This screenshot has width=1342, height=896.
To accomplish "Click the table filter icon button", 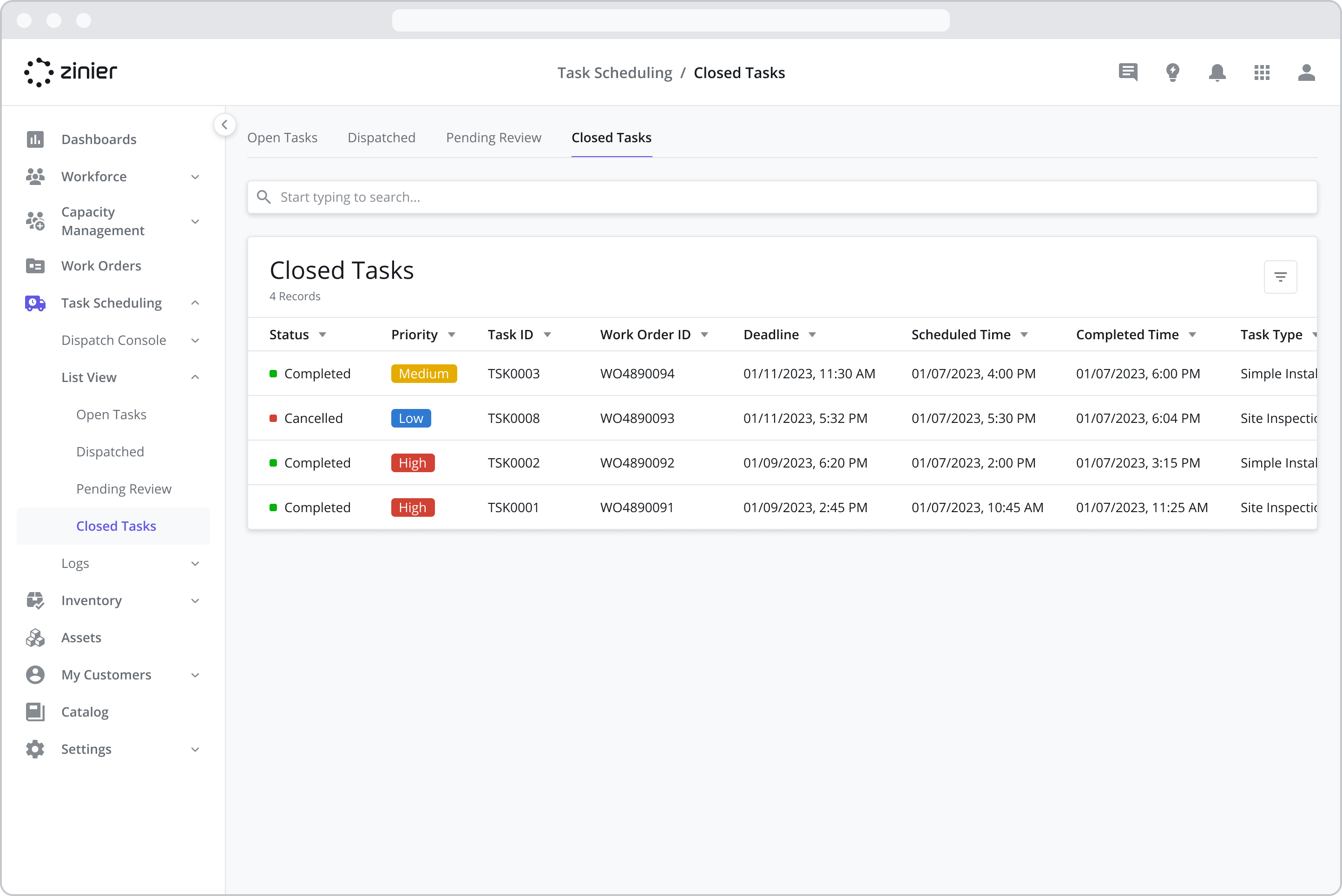I will coord(1280,277).
